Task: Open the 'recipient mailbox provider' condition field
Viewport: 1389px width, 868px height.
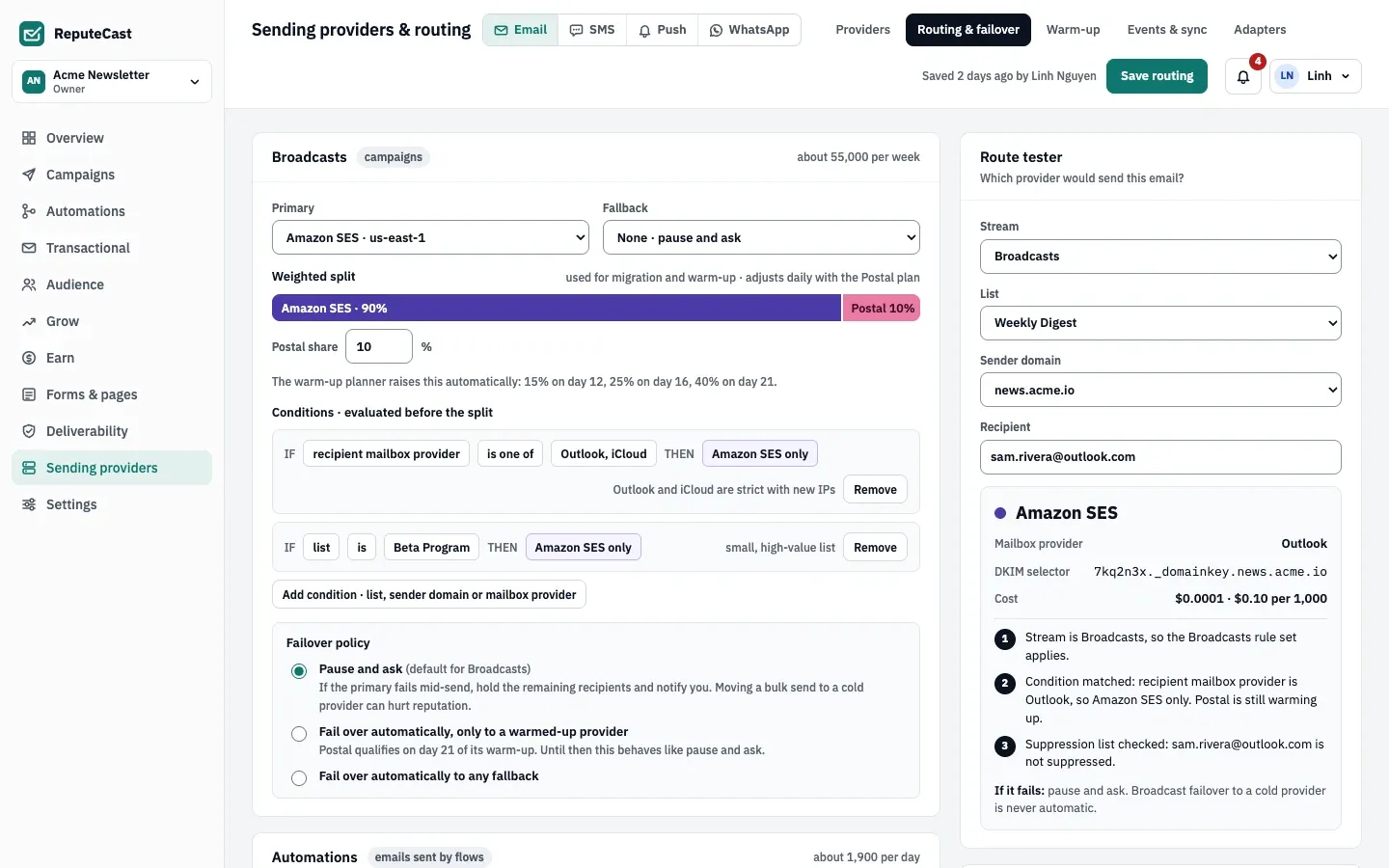Action: [x=386, y=453]
